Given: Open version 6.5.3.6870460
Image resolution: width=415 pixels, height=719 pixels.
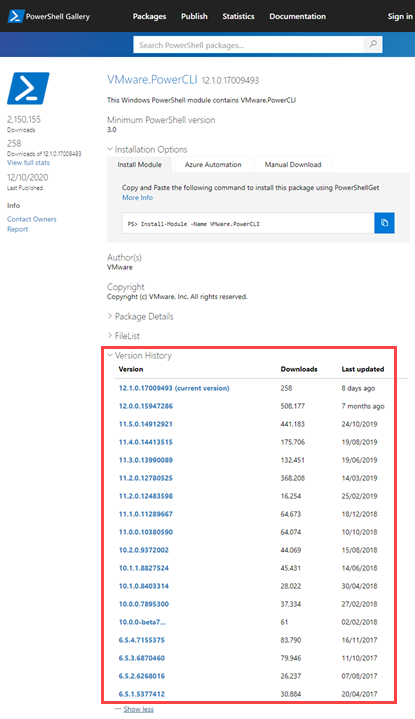Looking at the screenshot, I should [142, 658].
